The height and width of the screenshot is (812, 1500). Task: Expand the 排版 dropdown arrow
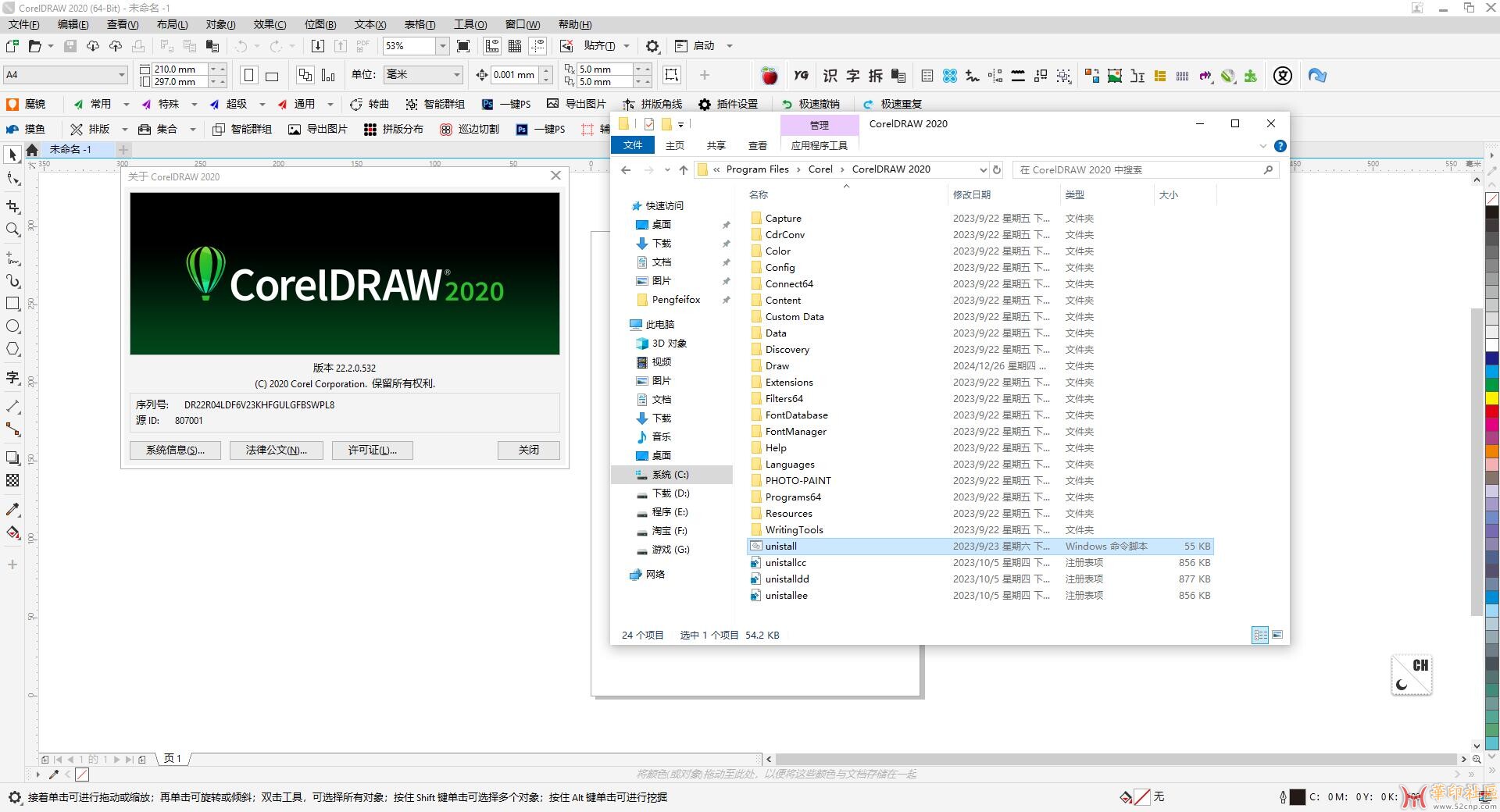pyautogui.click(x=124, y=130)
